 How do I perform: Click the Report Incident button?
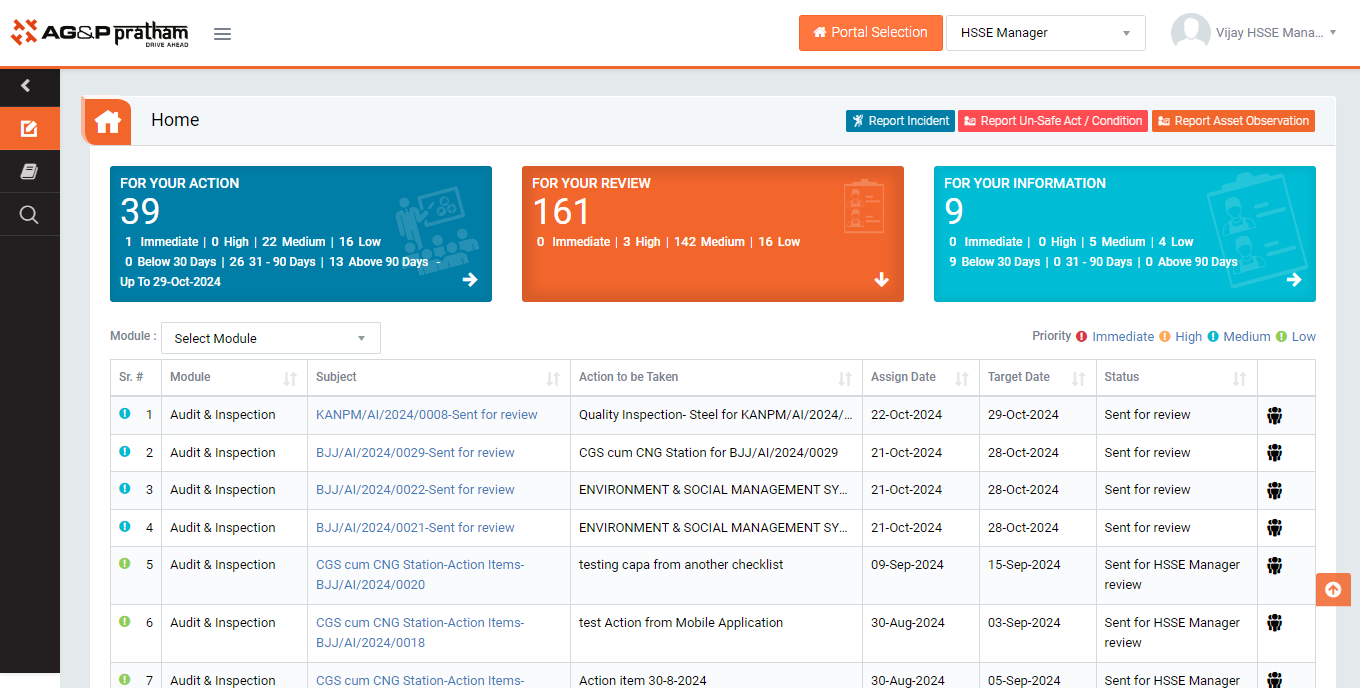click(x=900, y=121)
